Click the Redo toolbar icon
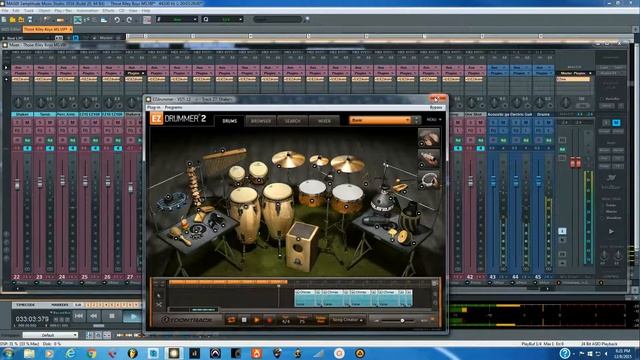The width and height of the screenshot is (640, 360). (x=129, y=20)
